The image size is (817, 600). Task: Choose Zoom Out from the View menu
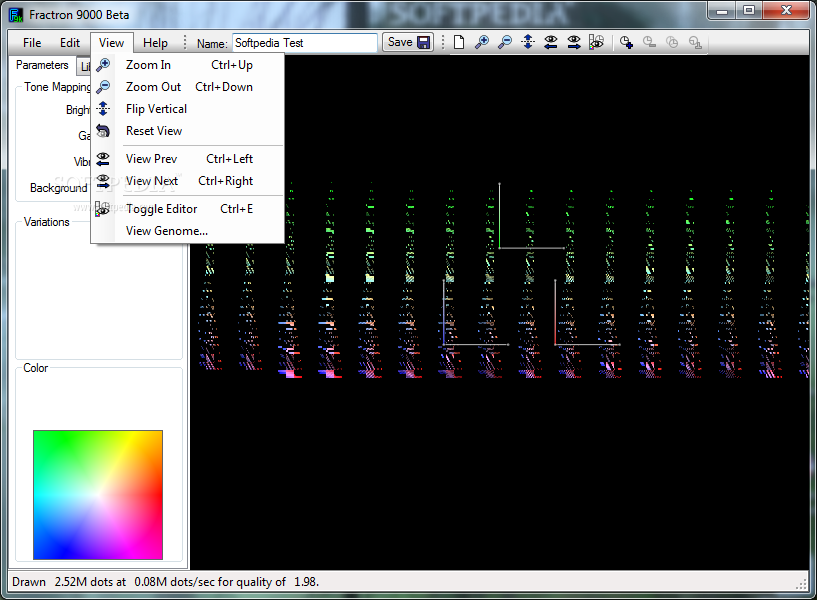click(x=153, y=87)
